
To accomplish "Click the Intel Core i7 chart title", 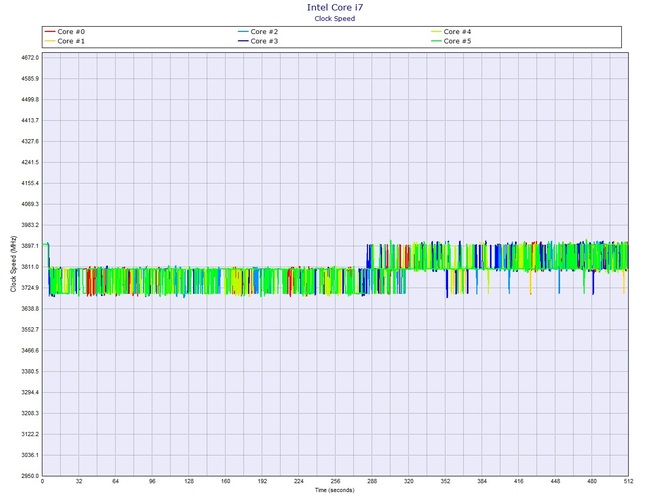I will (335, 7).
